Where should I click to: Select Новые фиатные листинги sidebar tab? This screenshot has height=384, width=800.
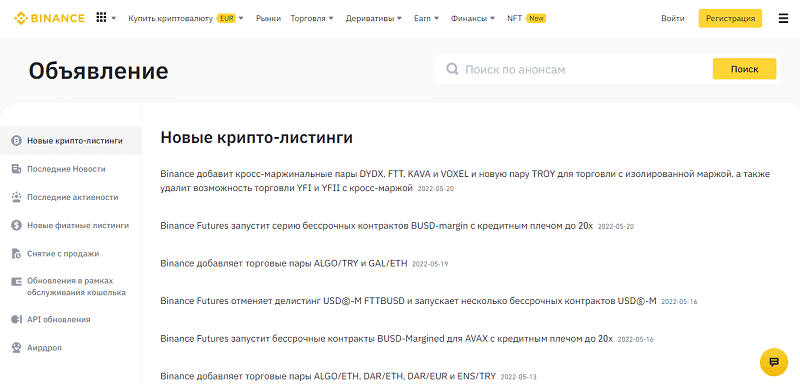point(71,225)
